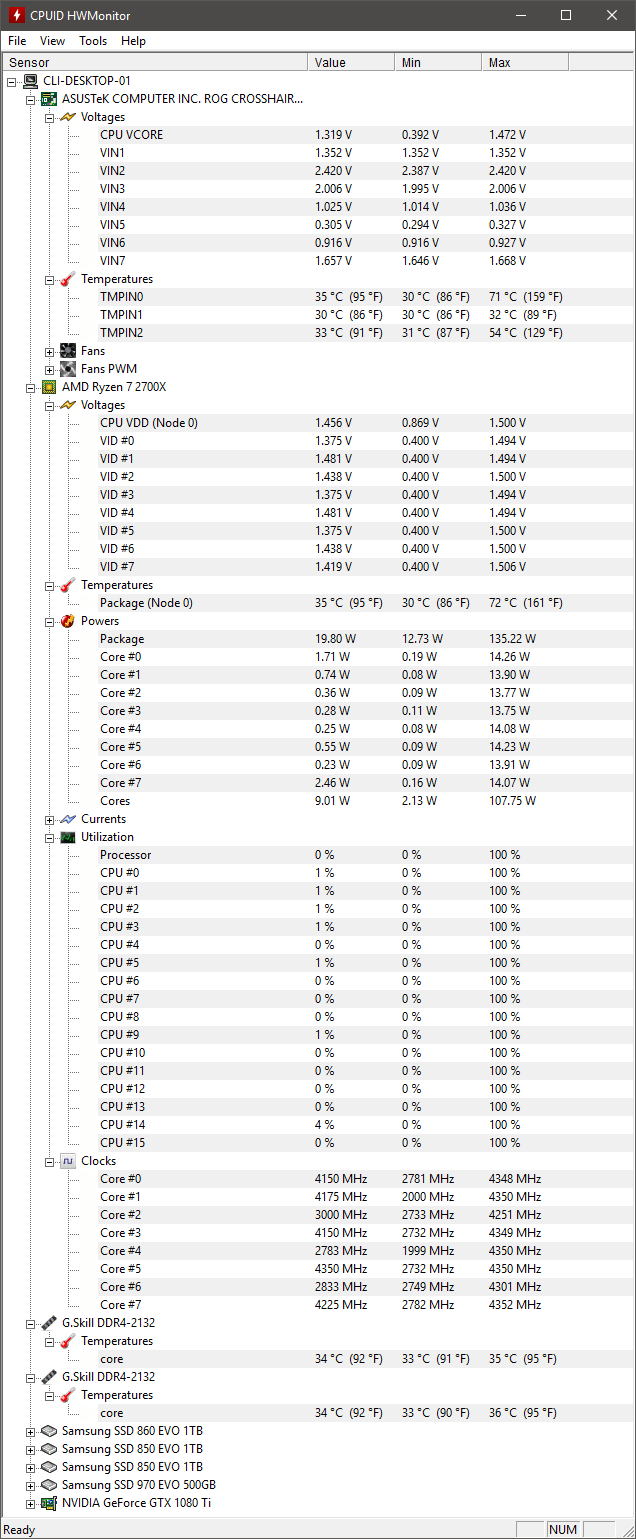Select the CPU #14 utilization row
636x1539 pixels.
pos(318,1125)
